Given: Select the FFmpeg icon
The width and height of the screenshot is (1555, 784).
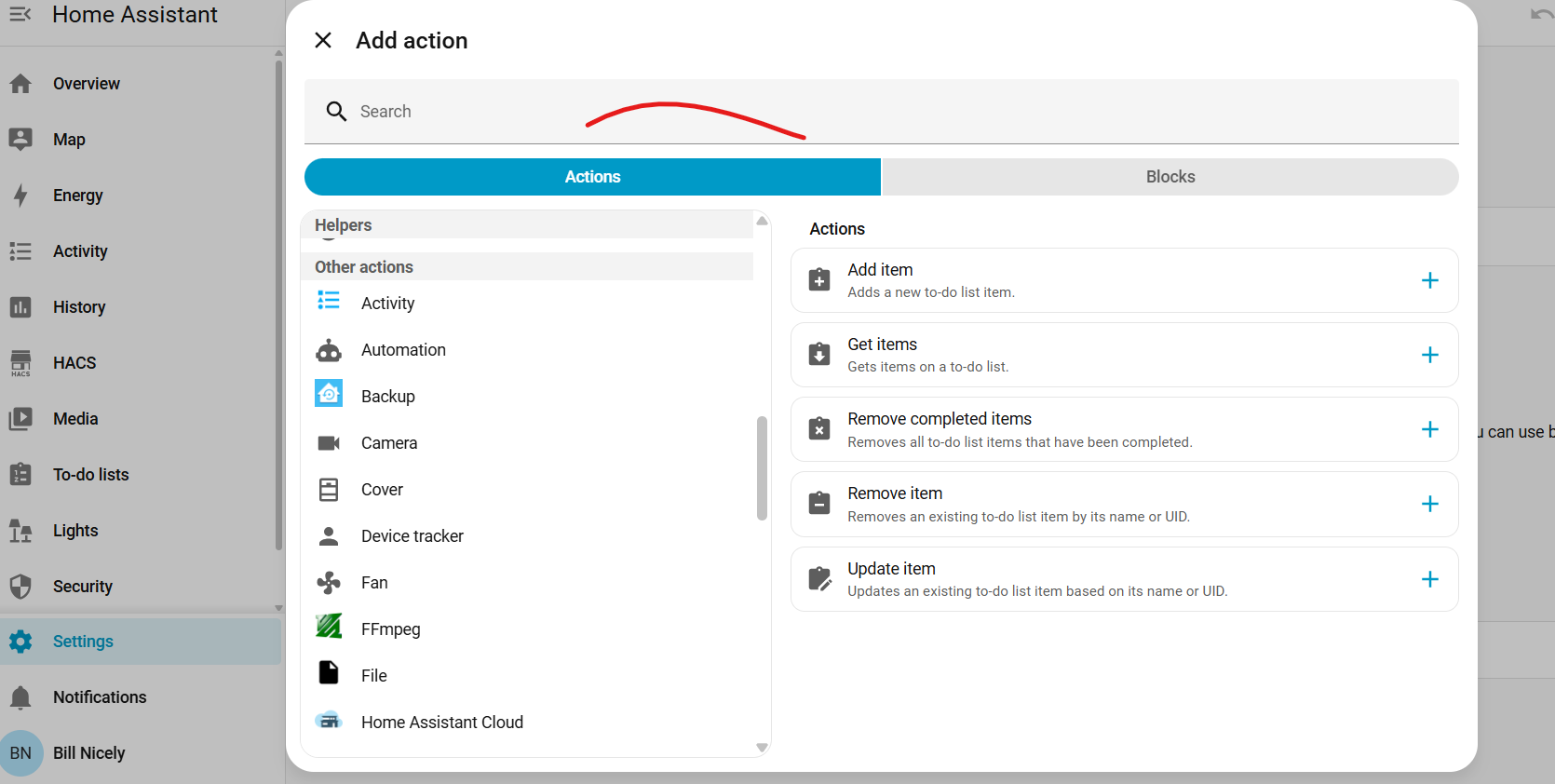Looking at the screenshot, I should (329, 626).
